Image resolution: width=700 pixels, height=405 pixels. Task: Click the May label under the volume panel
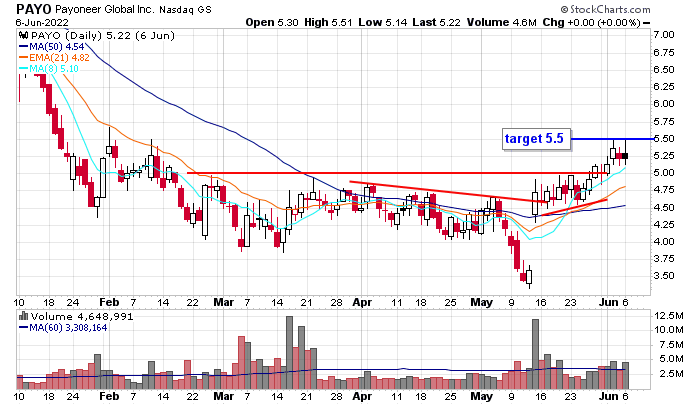tap(481, 396)
